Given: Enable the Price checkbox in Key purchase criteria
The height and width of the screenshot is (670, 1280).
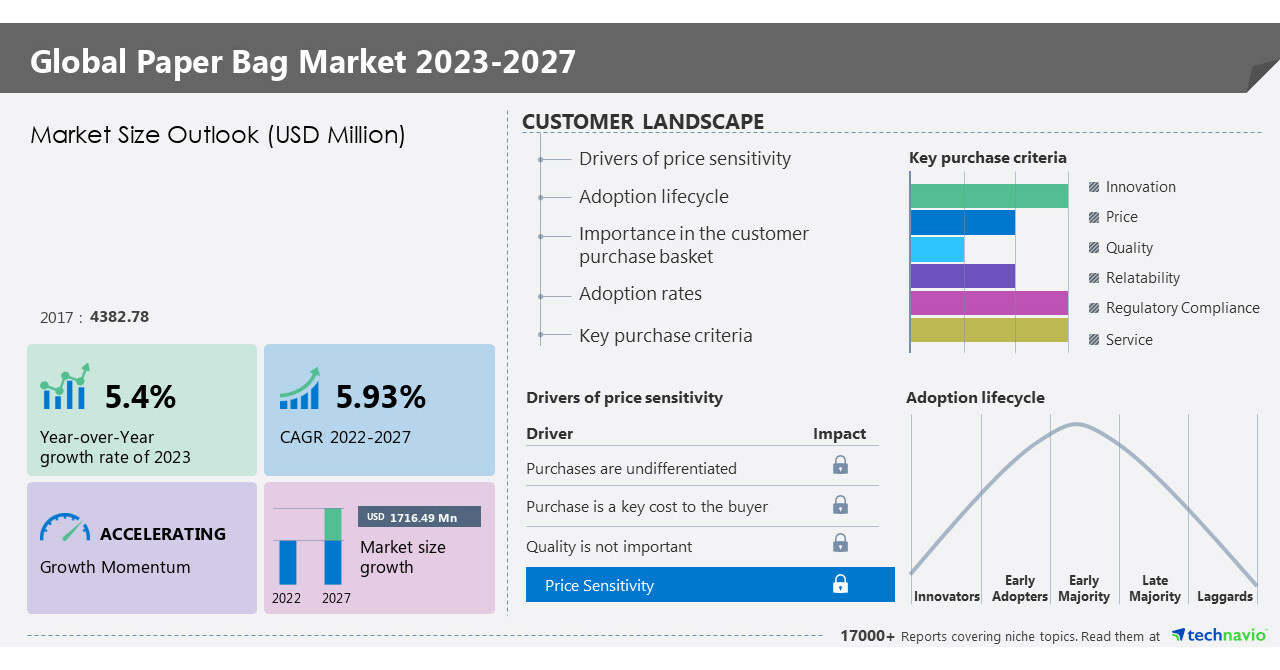Looking at the screenshot, I should [1093, 217].
